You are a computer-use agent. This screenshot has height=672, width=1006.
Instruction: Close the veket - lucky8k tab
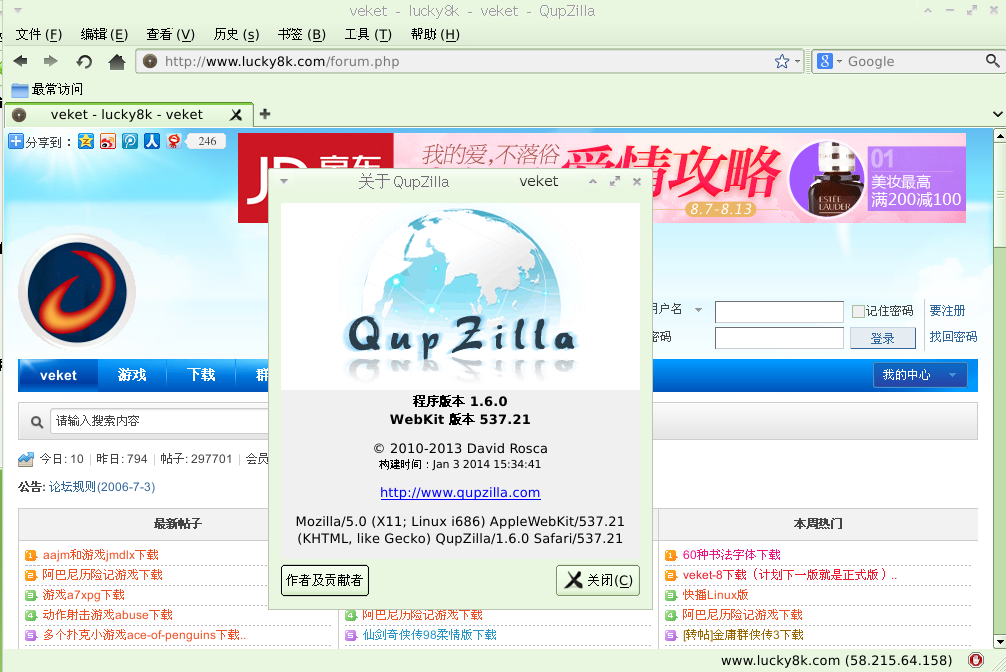[235, 115]
